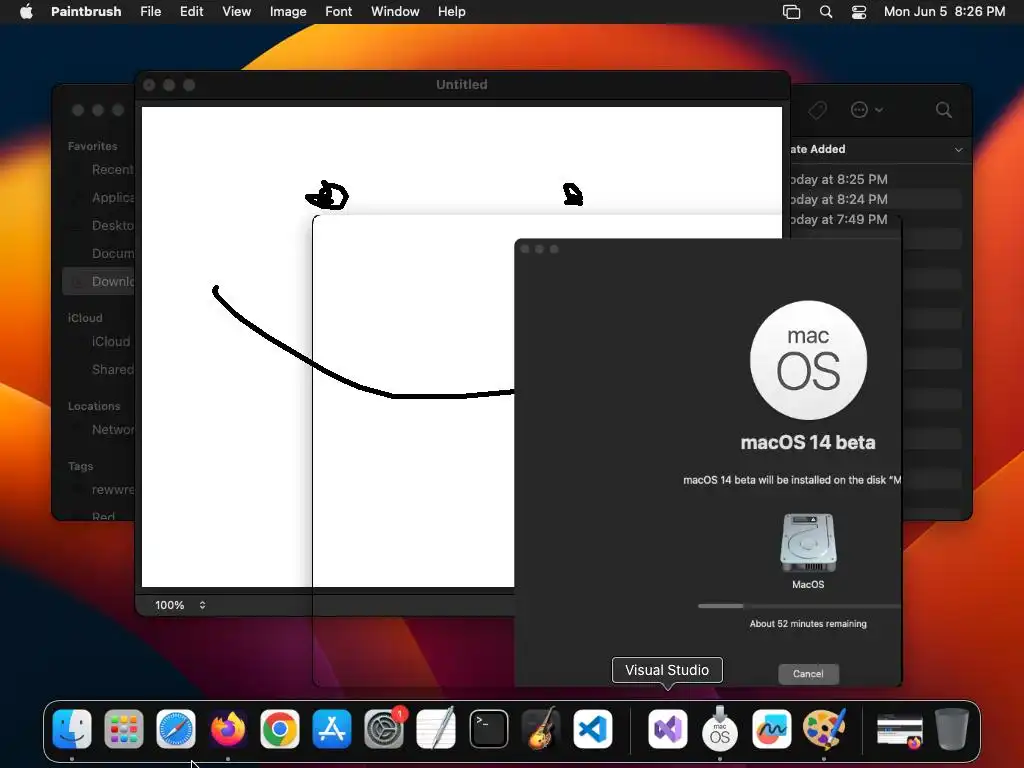Open the zoom percentage stepper in Paintbrush
The height and width of the screenshot is (768, 1024).
pyautogui.click(x=202, y=605)
